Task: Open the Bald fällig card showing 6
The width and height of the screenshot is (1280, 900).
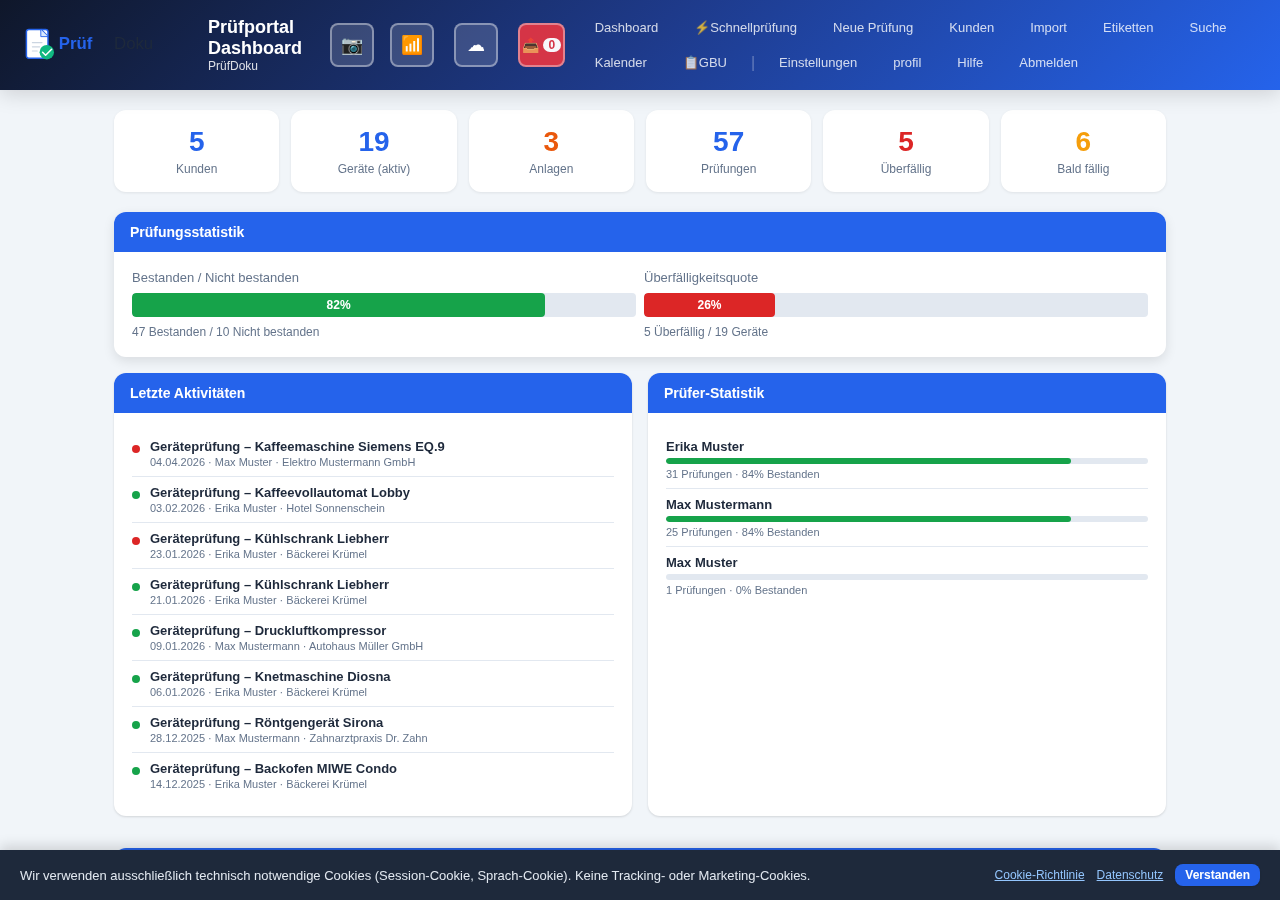Action: [1083, 151]
